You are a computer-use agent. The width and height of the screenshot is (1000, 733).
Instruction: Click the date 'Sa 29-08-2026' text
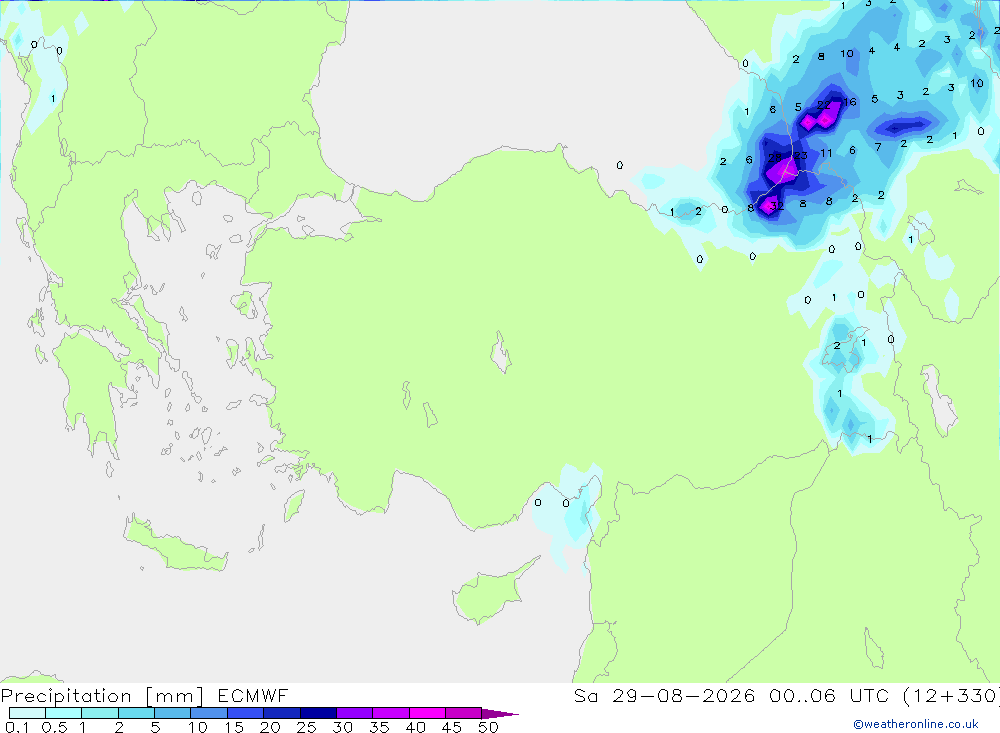664,696
